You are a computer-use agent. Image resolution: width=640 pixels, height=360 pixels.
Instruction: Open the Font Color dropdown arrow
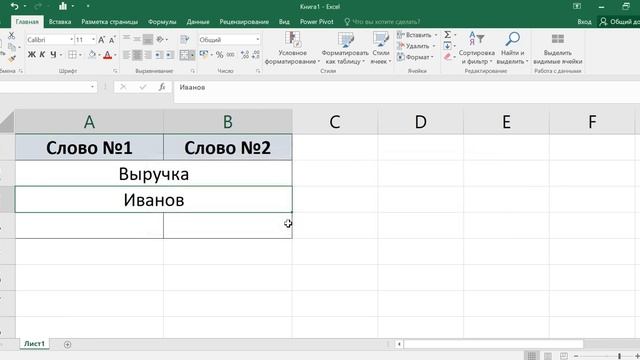point(115,55)
